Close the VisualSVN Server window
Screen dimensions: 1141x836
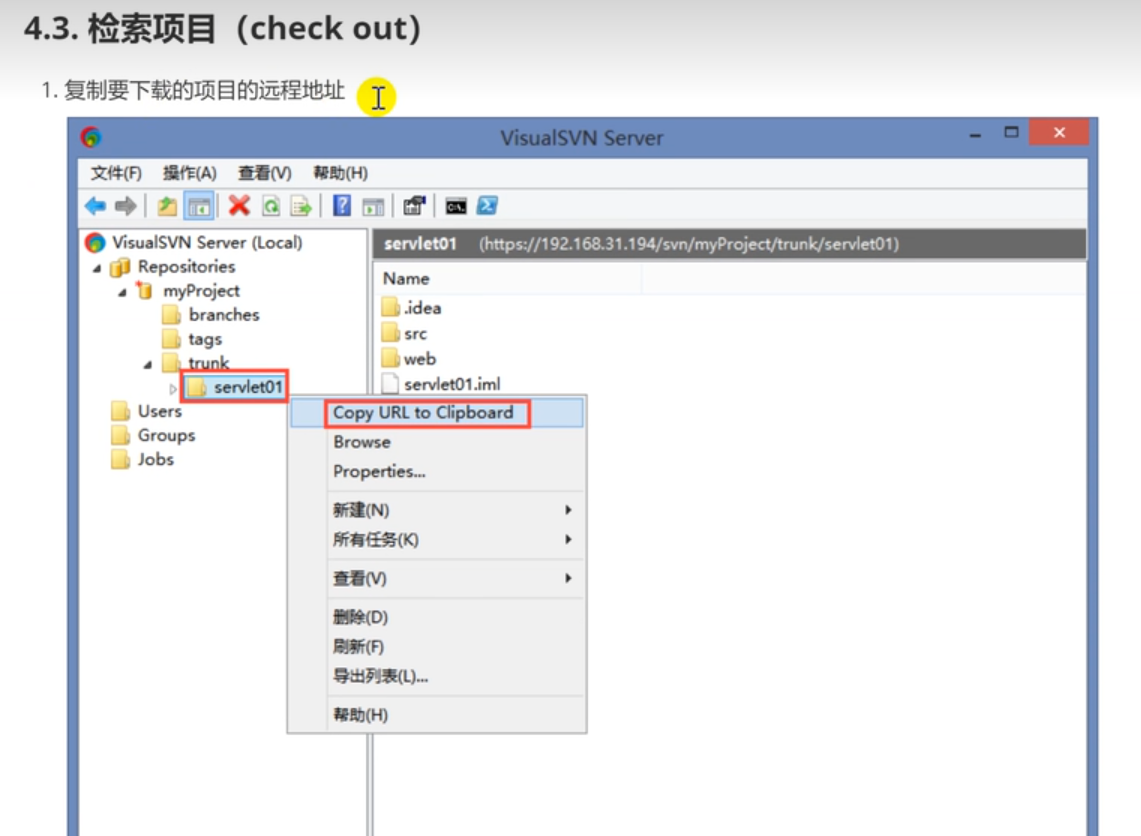[1060, 132]
